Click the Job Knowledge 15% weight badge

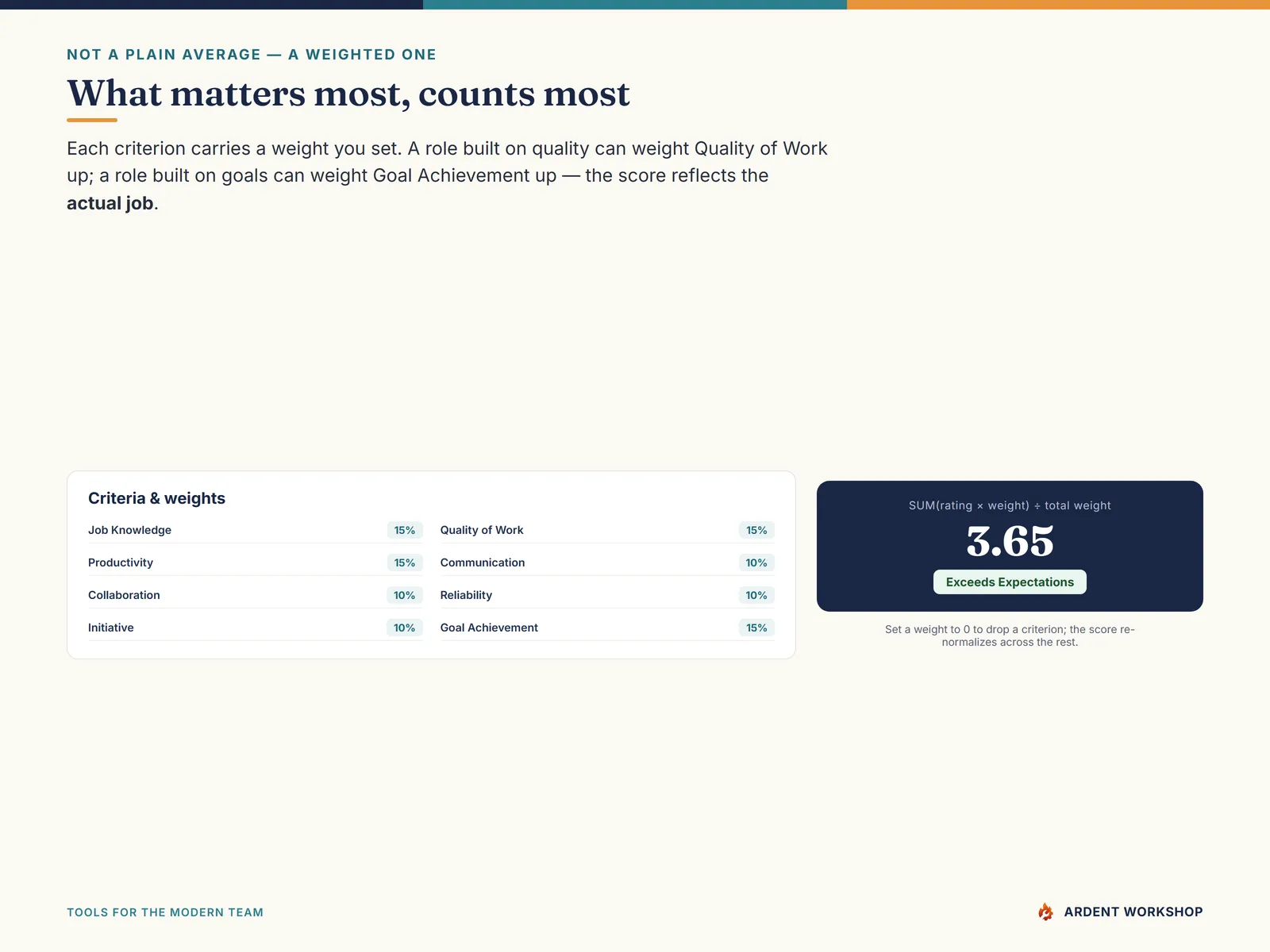[405, 530]
